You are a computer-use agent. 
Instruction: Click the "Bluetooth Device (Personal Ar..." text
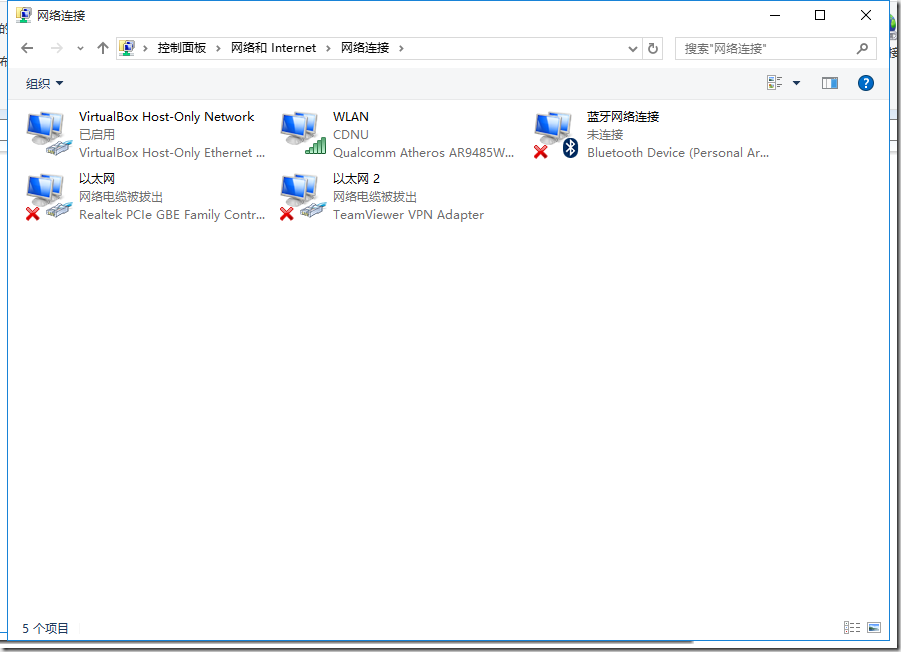(678, 153)
